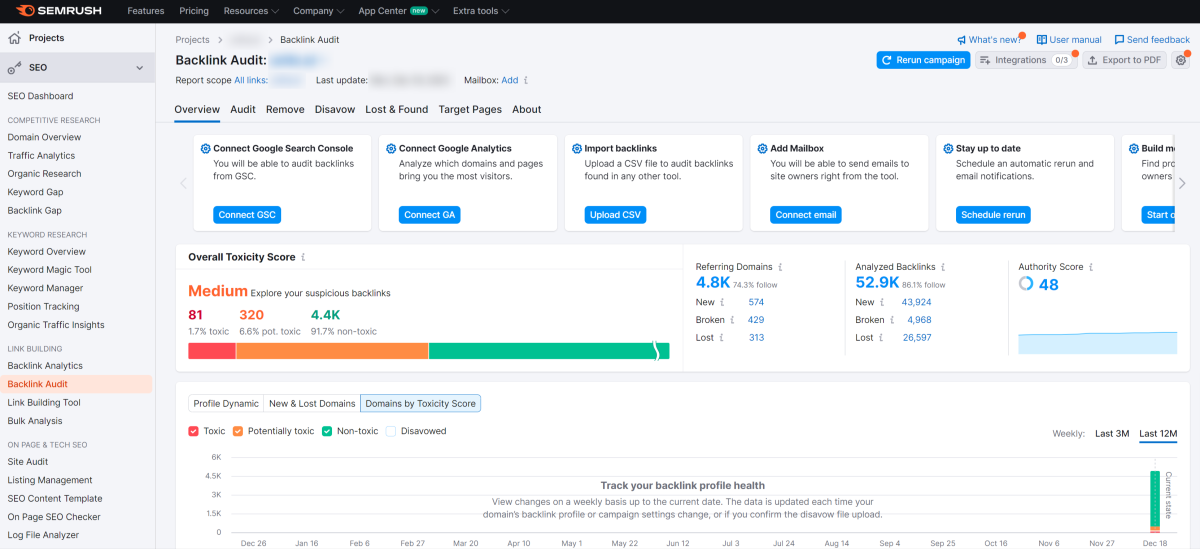Open the Remove tab
The width and height of the screenshot is (1200, 549).
pyautogui.click(x=285, y=110)
